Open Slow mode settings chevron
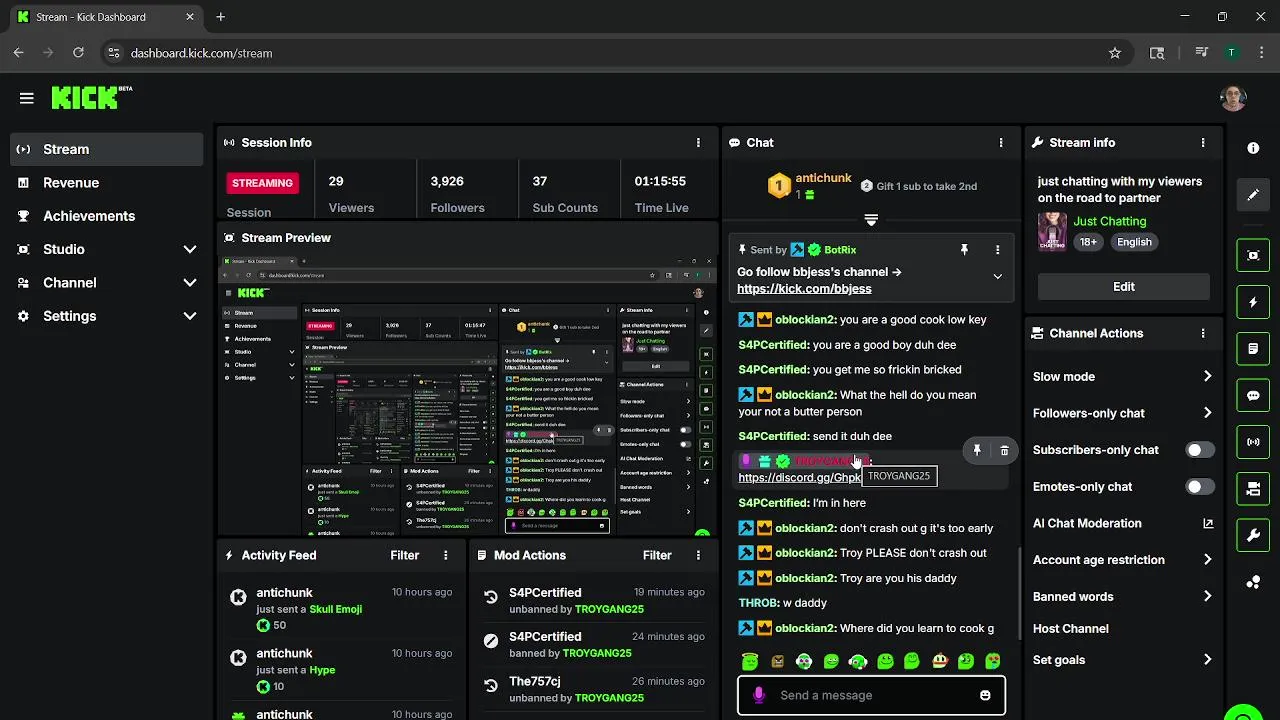1280x720 pixels. click(1207, 376)
